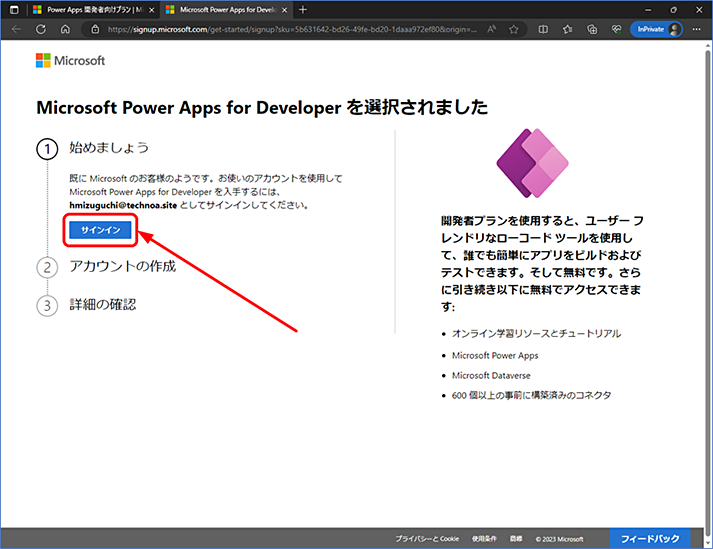Click step 1 始めましょう heading
Image resolution: width=713 pixels, height=549 pixels.
click(x=109, y=147)
